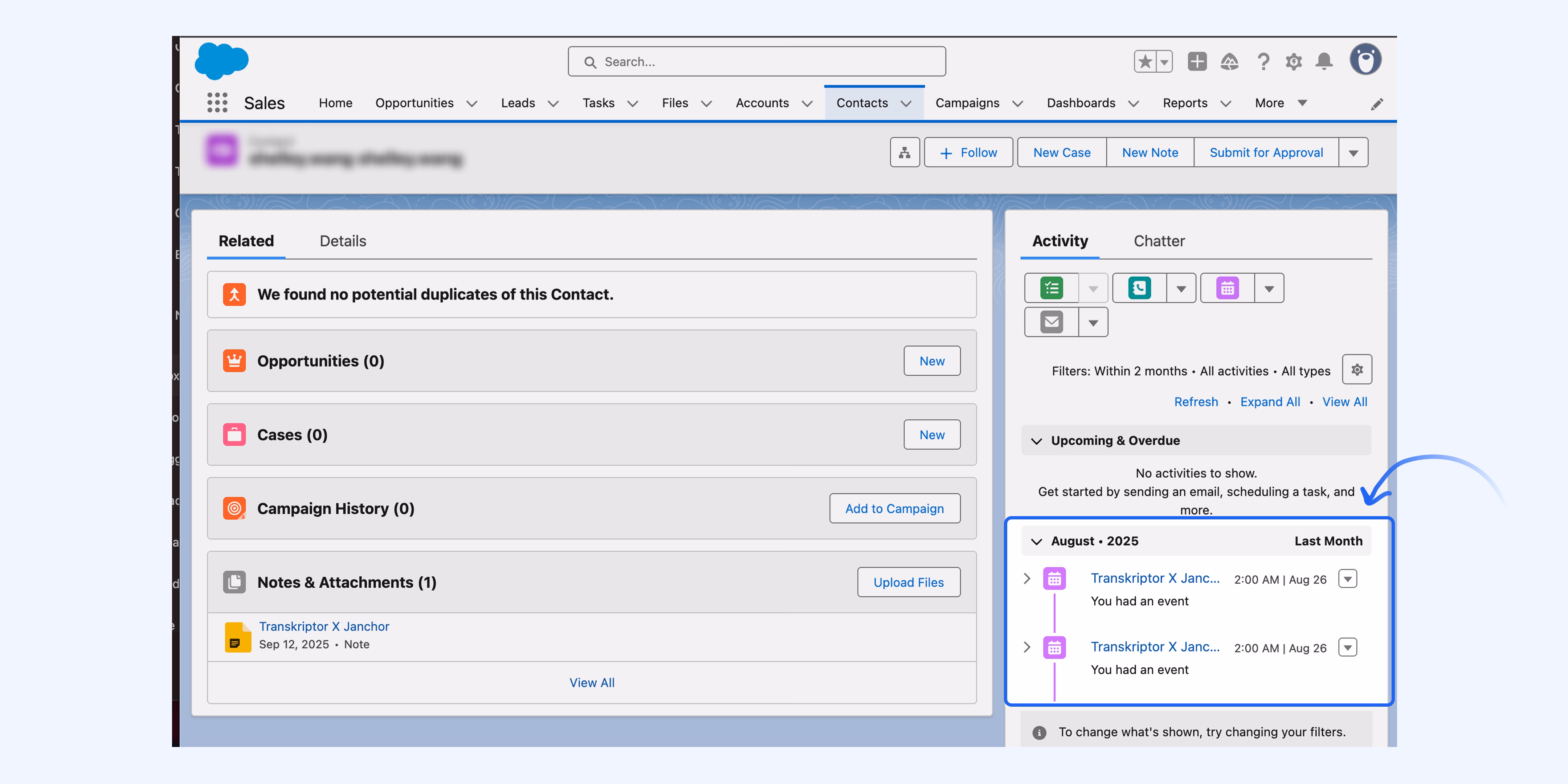Toggle the favorites star in the header
The image size is (1568, 784).
[1145, 61]
